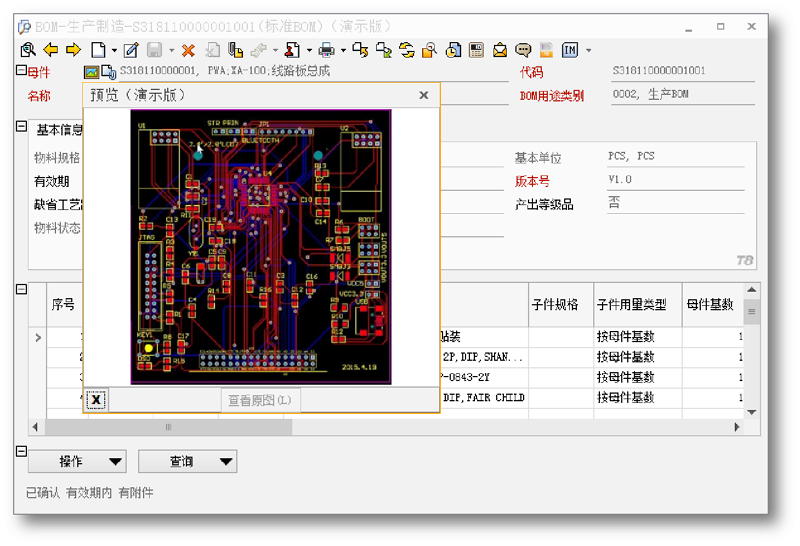This screenshot has width=800, height=546.
Task: Go to next record with right arrow
Action: (73, 49)
